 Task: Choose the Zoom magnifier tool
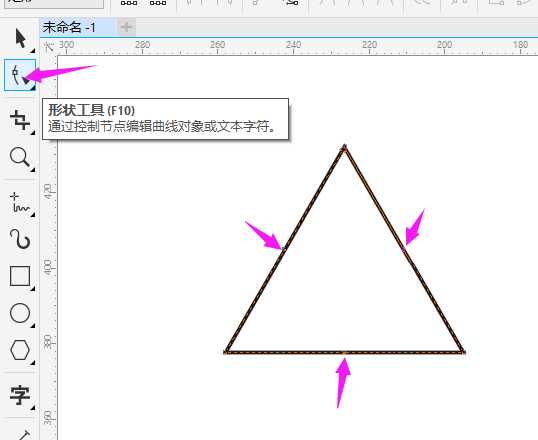20,158
